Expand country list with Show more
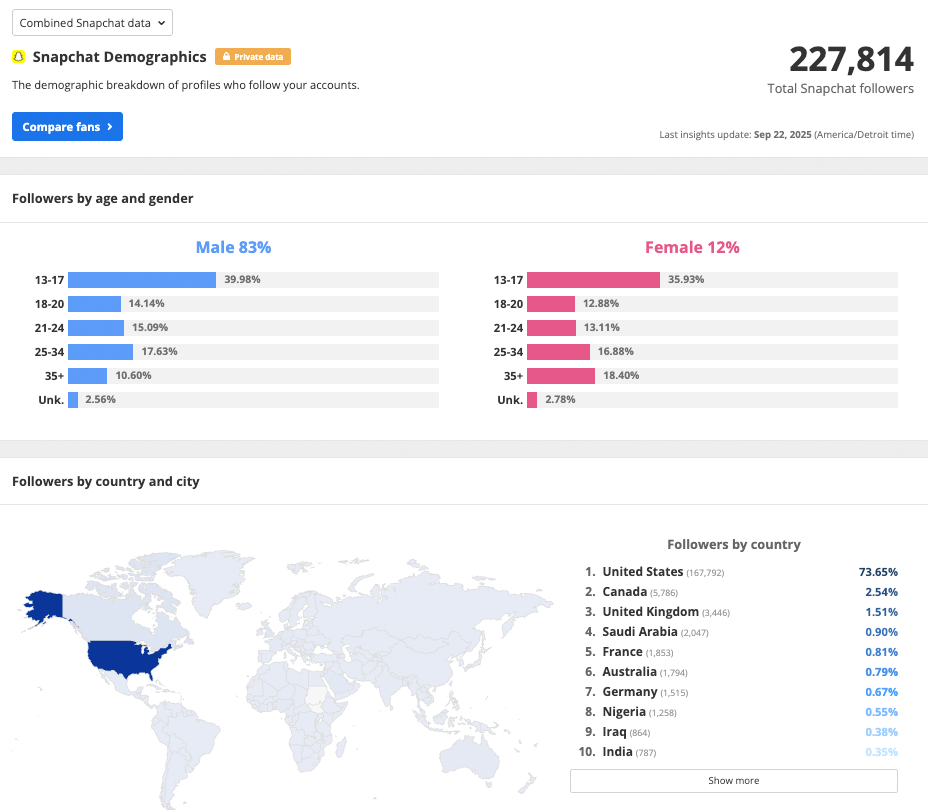 [x=733, y=780]
